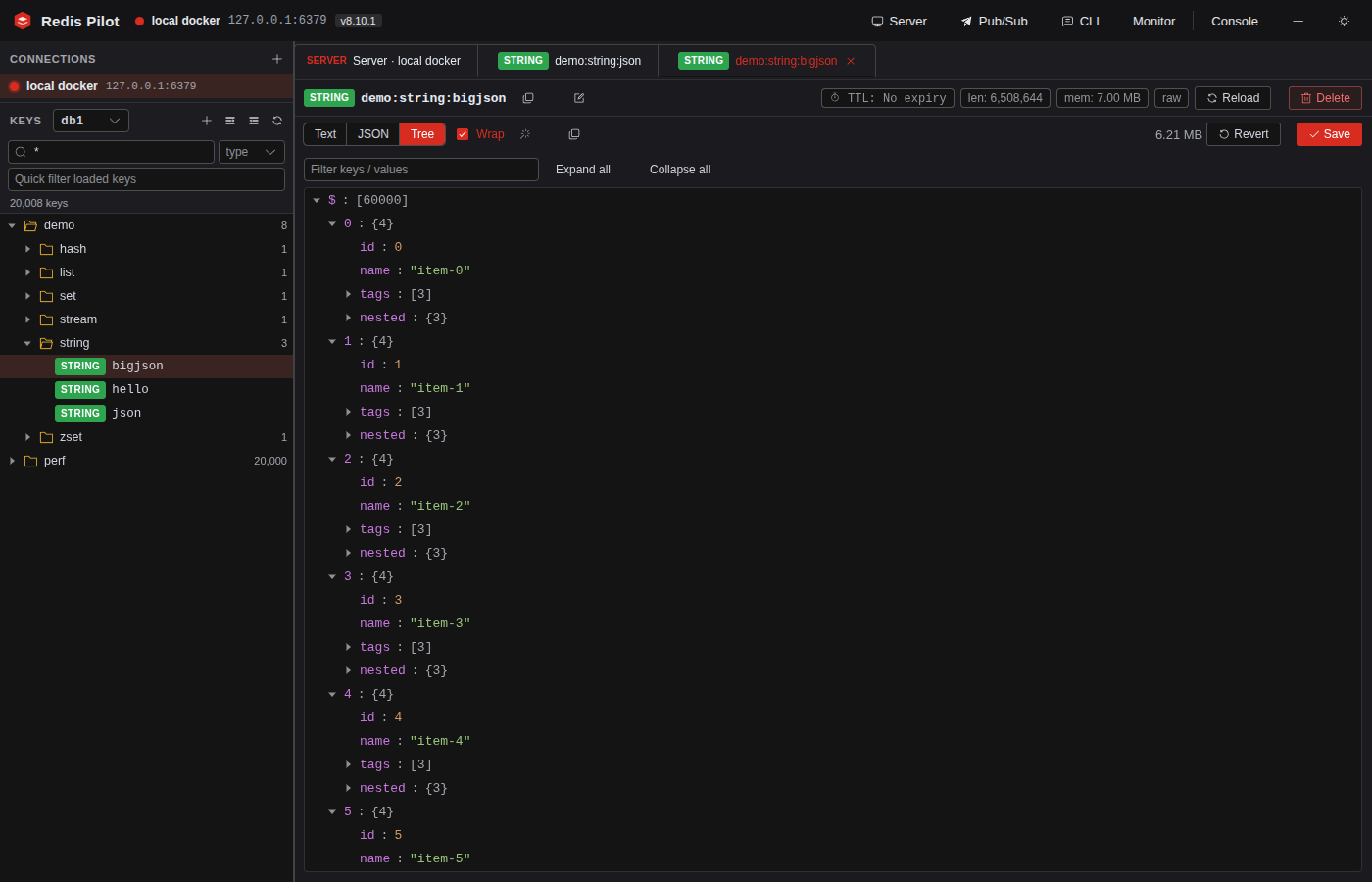Copy the value using icon in editor toolbar
Screen dimensions: 1372x882
[574, 134]
